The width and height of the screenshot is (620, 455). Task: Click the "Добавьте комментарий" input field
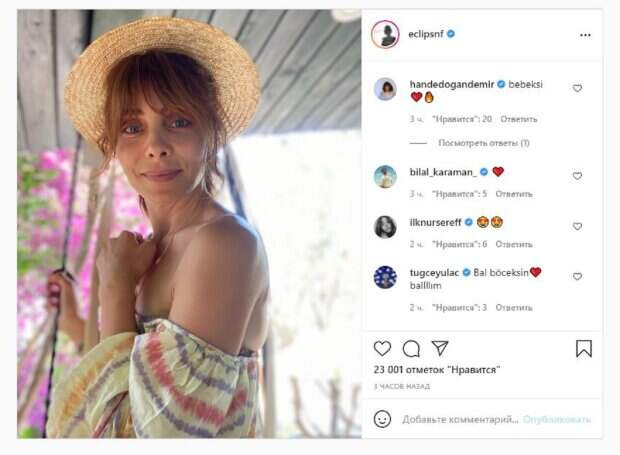point(460,419)
